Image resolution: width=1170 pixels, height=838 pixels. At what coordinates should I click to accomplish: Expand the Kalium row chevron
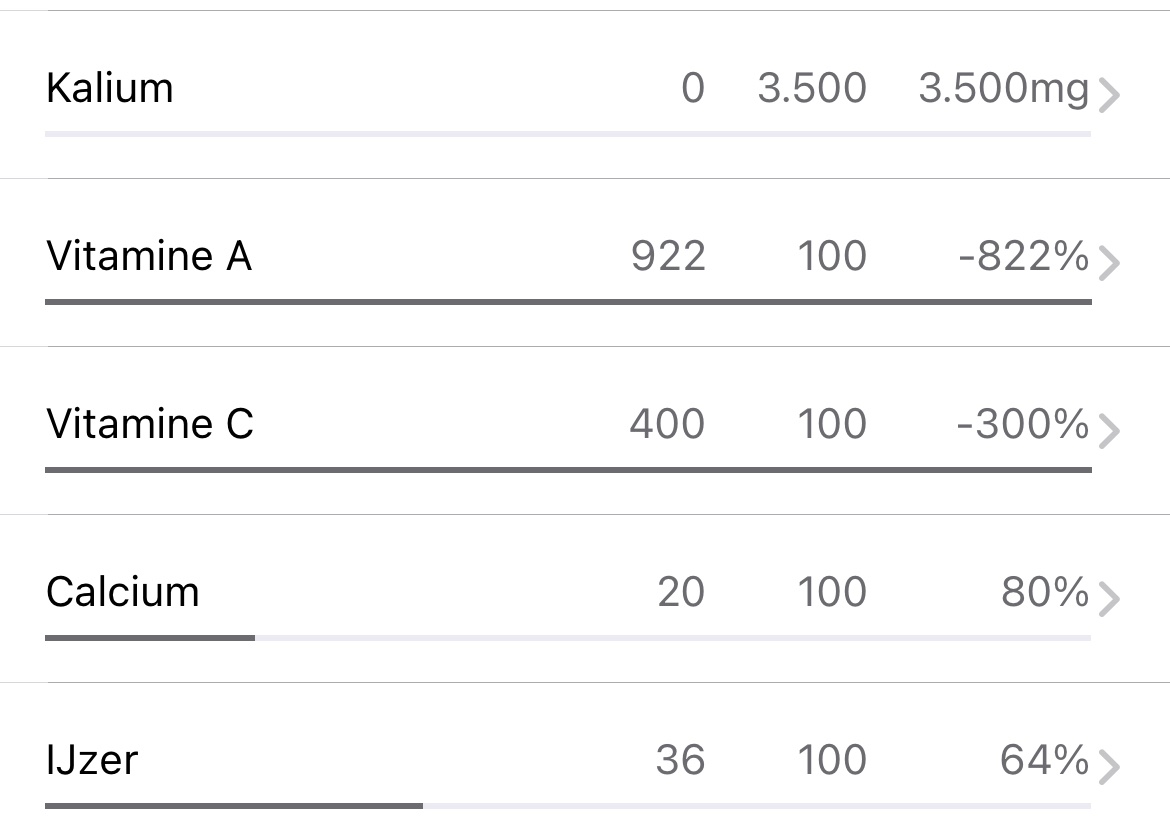pos(1108,96)
